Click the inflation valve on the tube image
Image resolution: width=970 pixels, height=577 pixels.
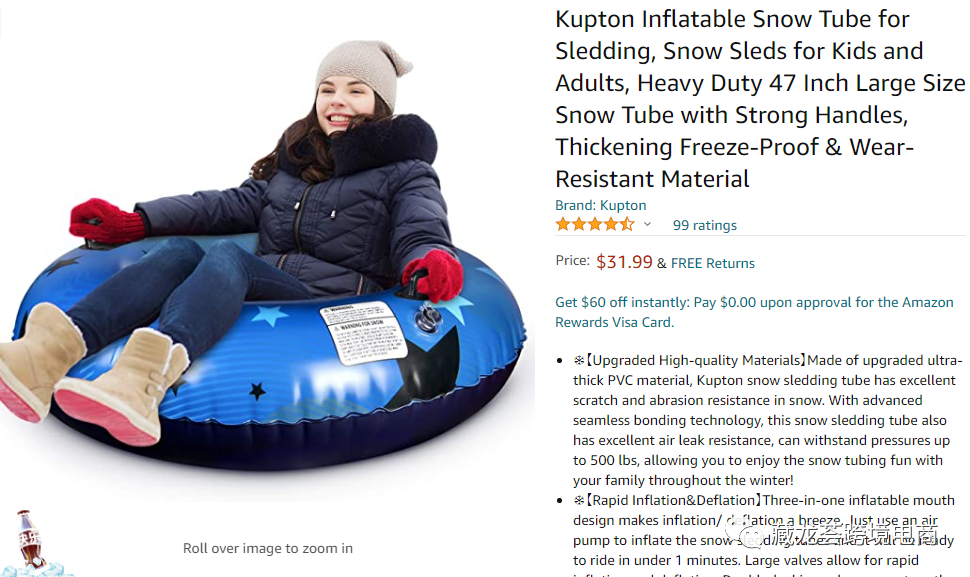[x=427, y=320]
